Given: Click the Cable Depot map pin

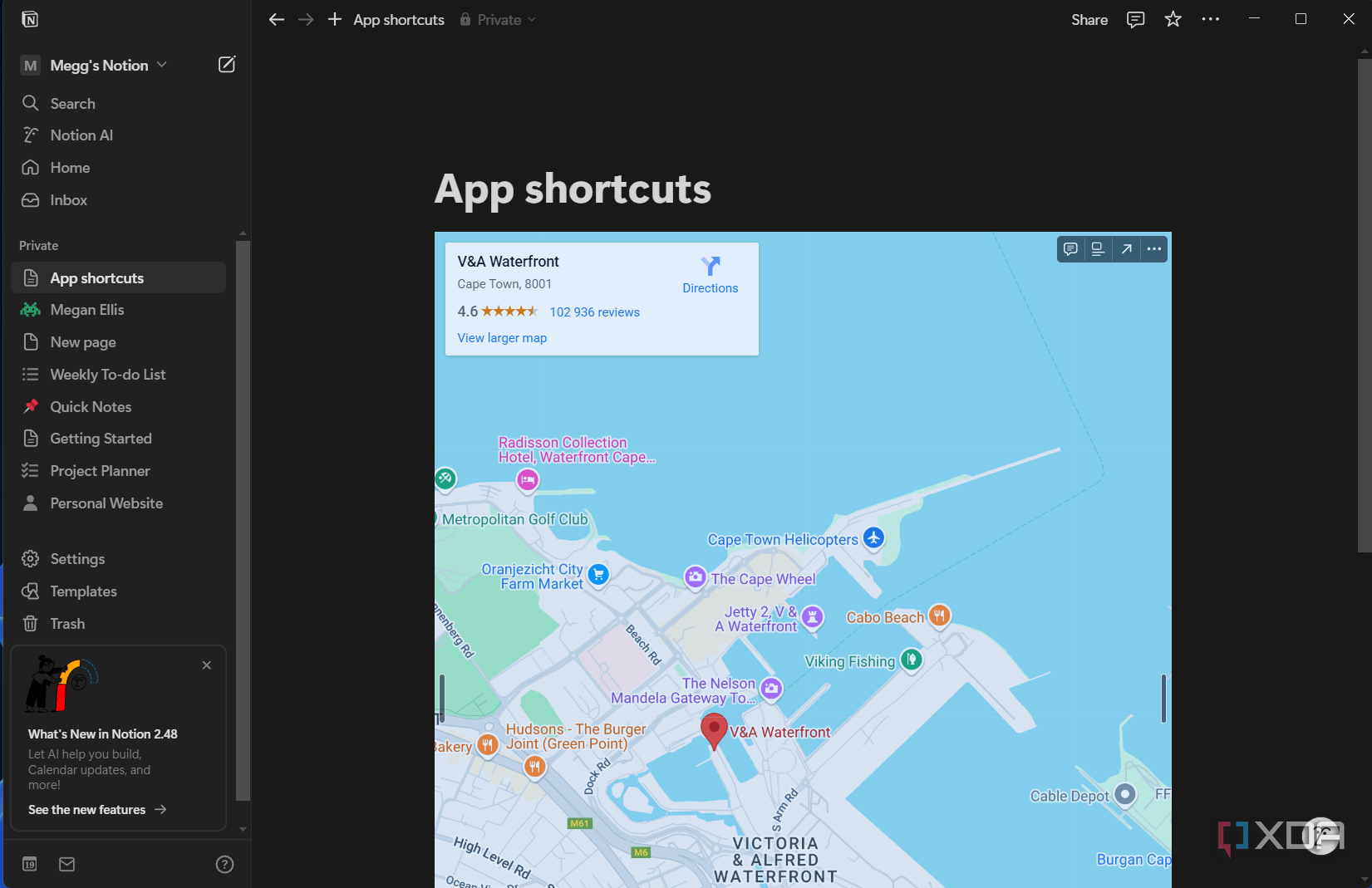Looking at the screenshot, I should [x=1125, y=794].
